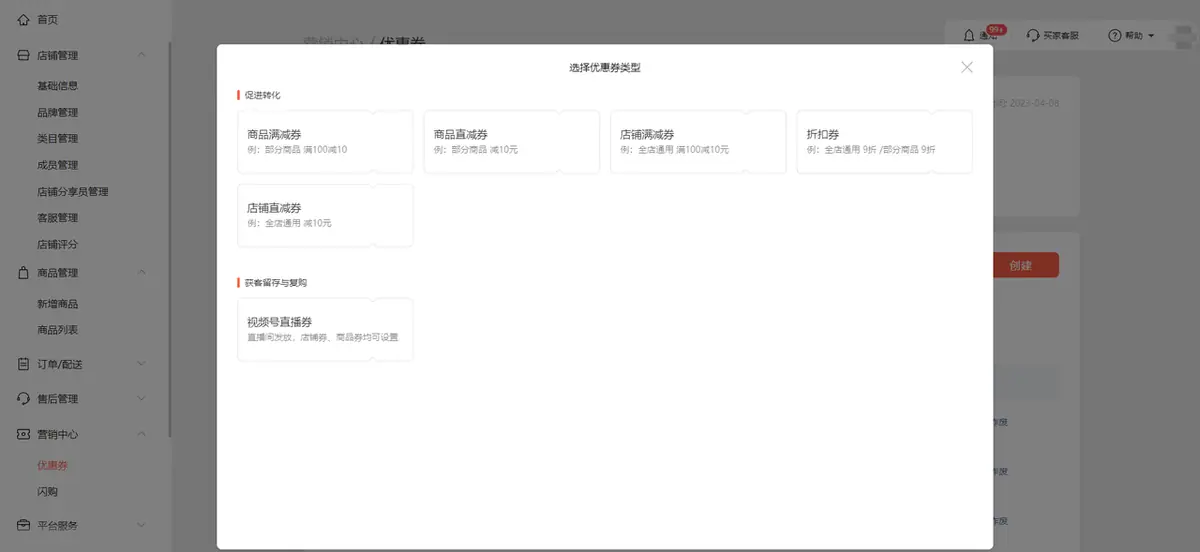Open 客服管理 menu item
Screen dimensions: 1200x552
coord(57,218)
